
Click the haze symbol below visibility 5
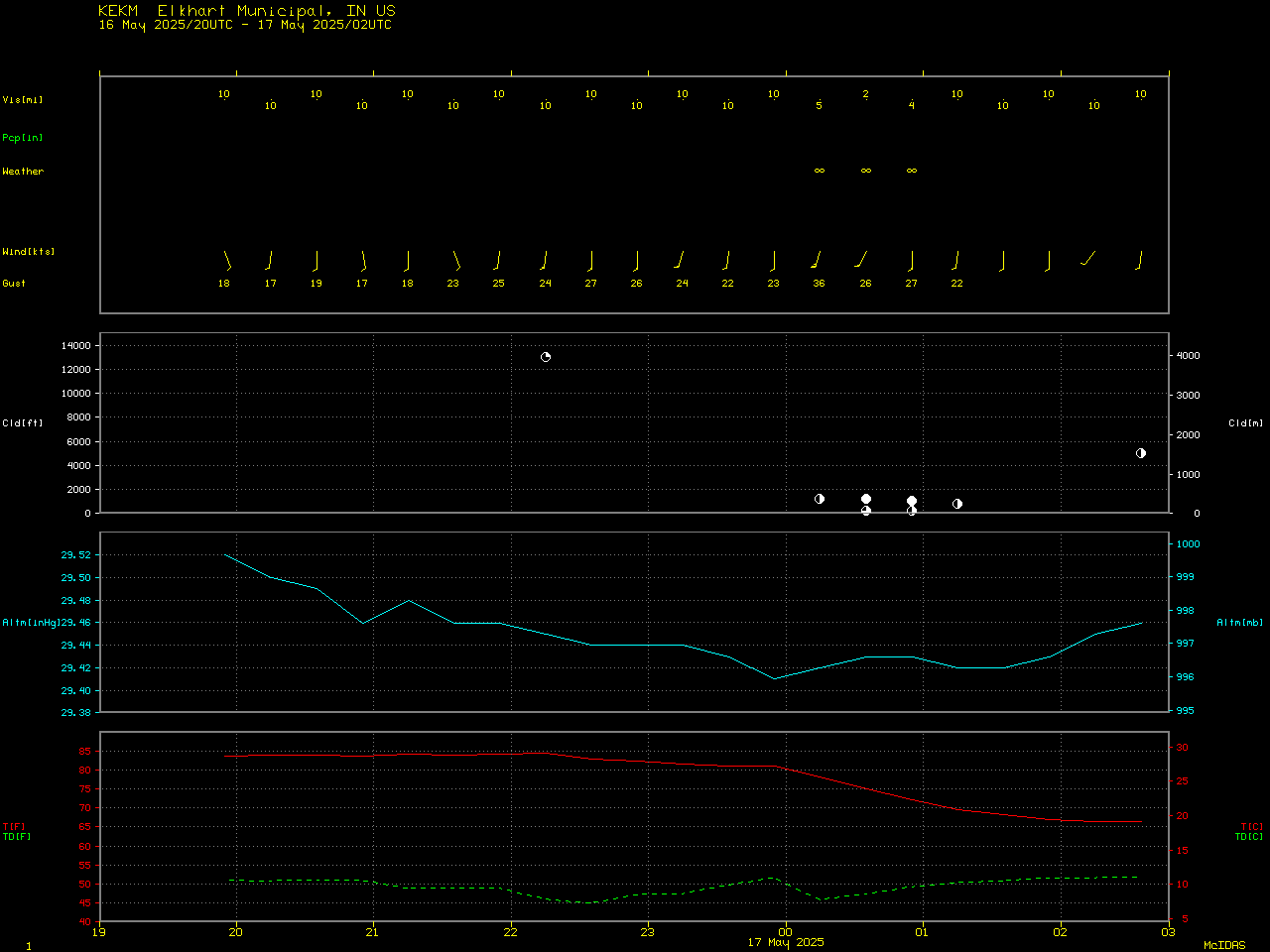click(x=820, y=171)
